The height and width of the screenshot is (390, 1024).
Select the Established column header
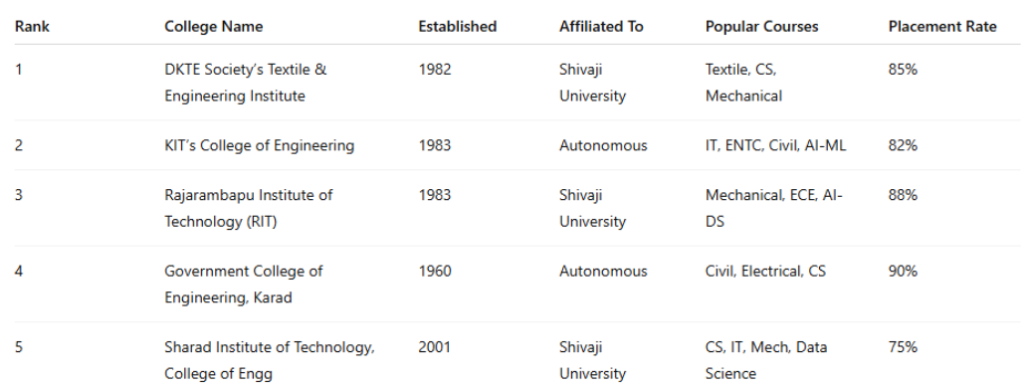pos(457,27)
